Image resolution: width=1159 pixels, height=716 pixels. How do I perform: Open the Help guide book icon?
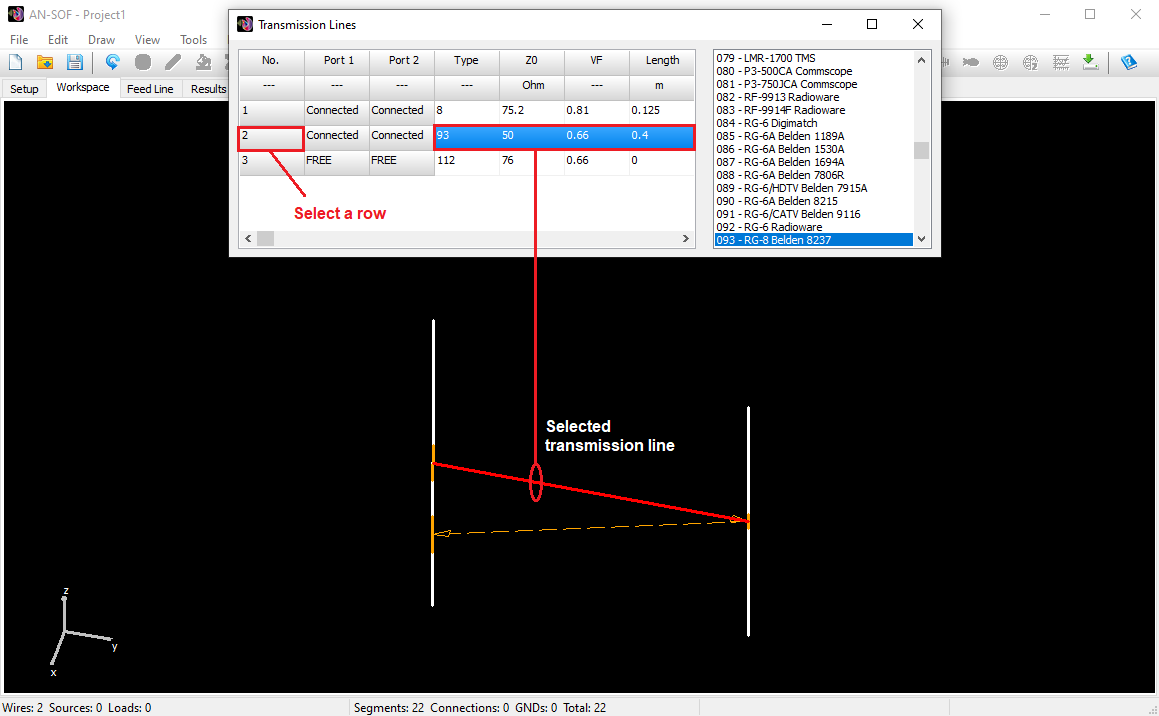click(x=1130, y=62)
